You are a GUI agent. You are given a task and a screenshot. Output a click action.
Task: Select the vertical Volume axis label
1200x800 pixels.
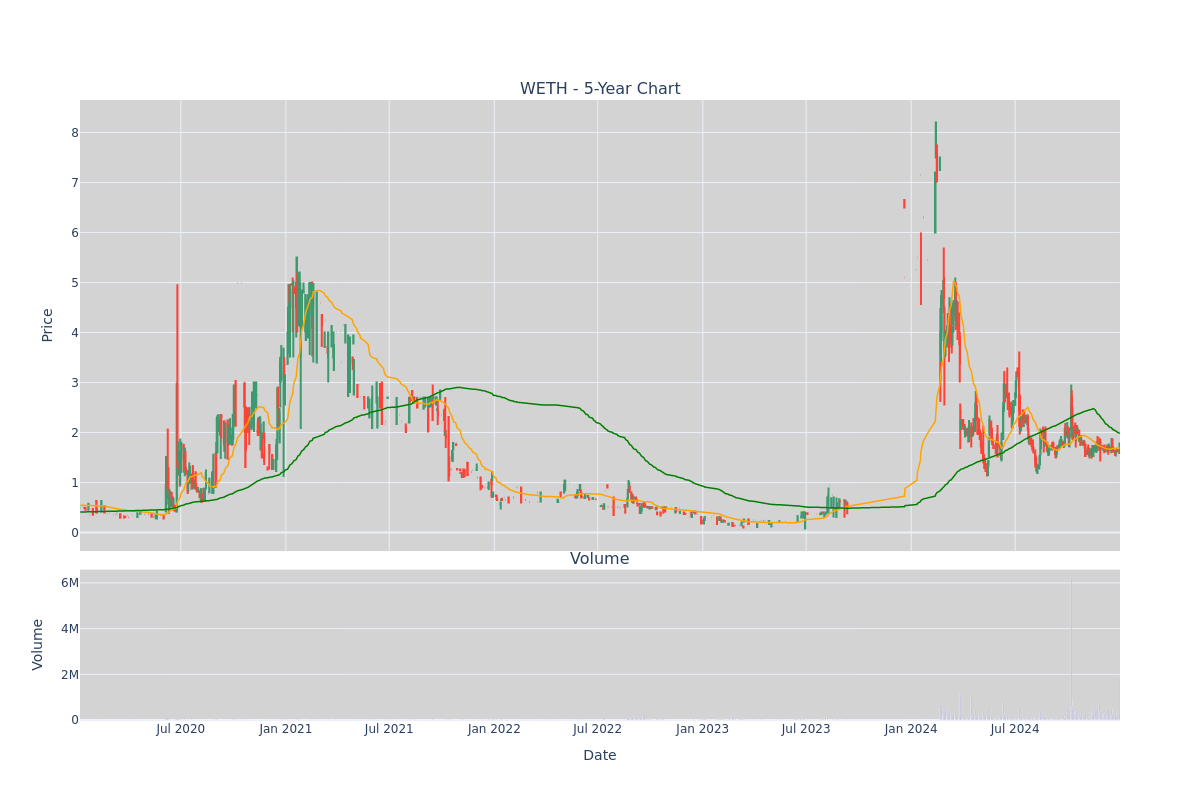click(x=39, y=644)
